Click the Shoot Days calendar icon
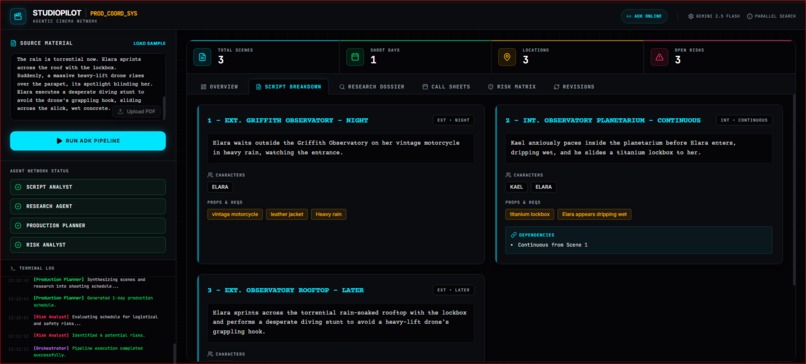 tap(355, 57)
